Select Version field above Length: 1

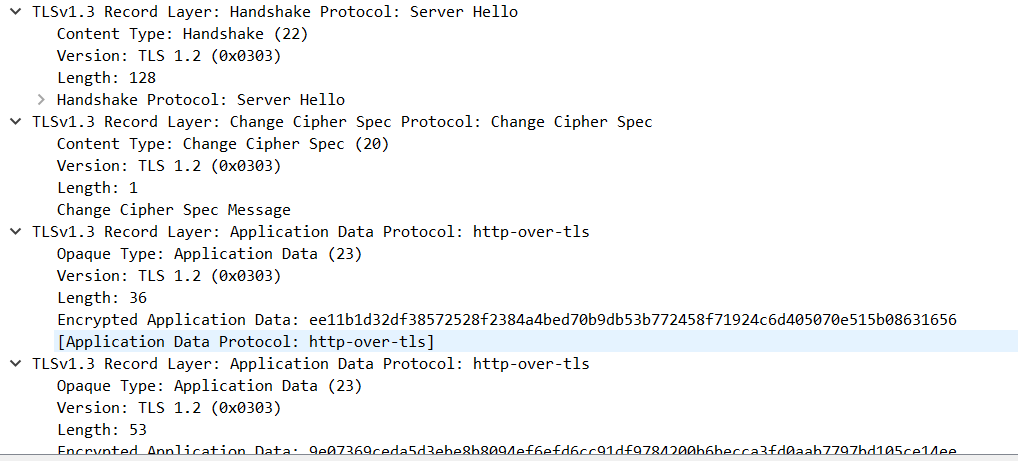[168, 166]
